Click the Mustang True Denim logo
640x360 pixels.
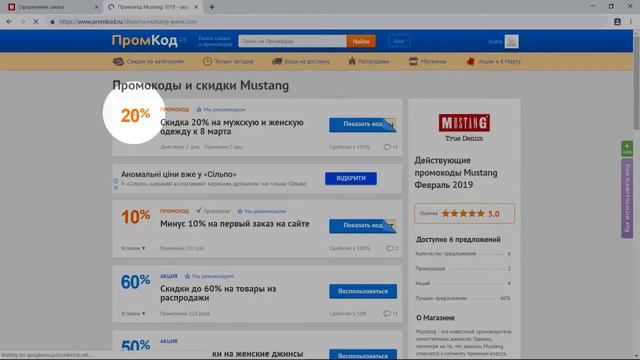[x=464, y=128]
